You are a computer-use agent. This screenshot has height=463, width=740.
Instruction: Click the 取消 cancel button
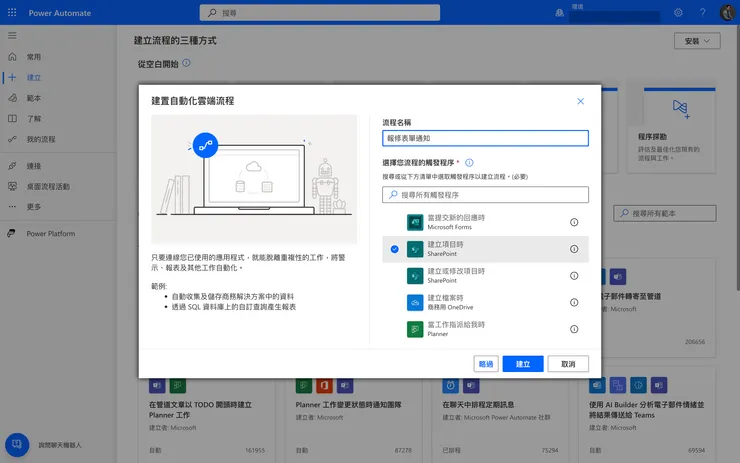[x=568, y=364]
